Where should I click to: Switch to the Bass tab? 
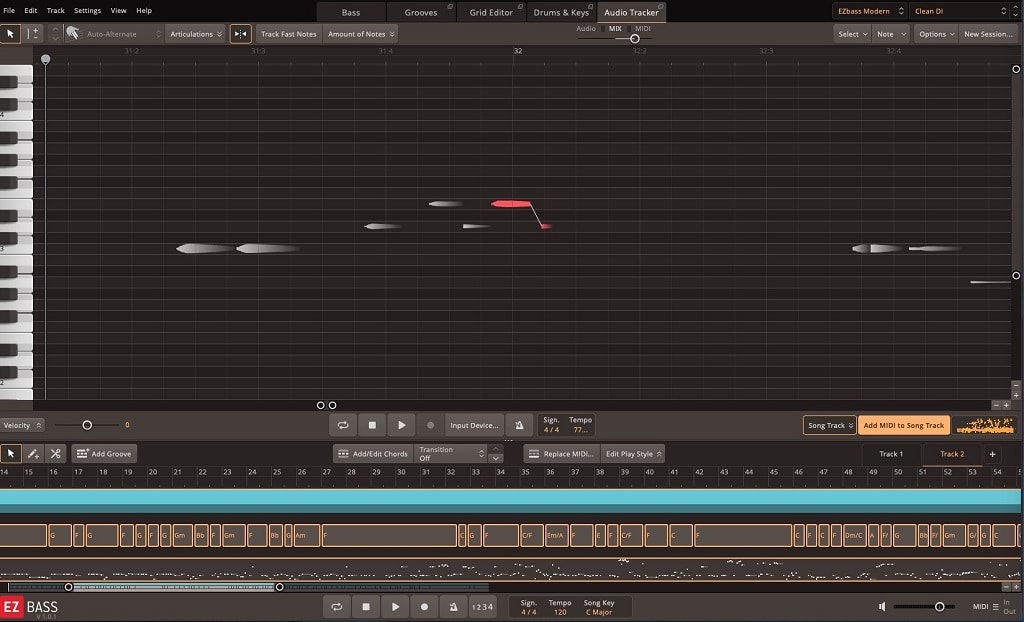(x=351, y=12)
